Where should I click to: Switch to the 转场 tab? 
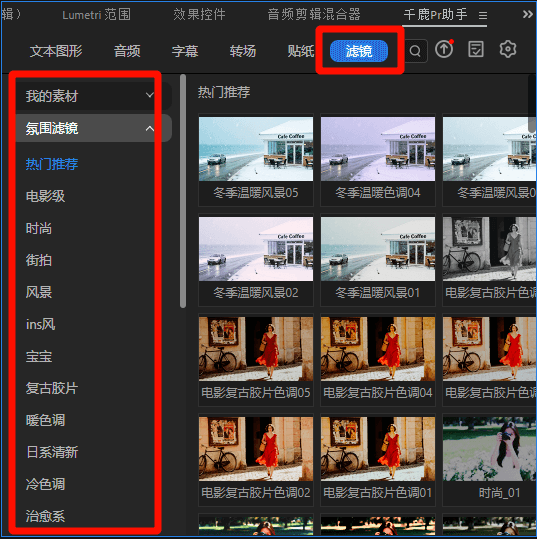click(x=243, y=51)
